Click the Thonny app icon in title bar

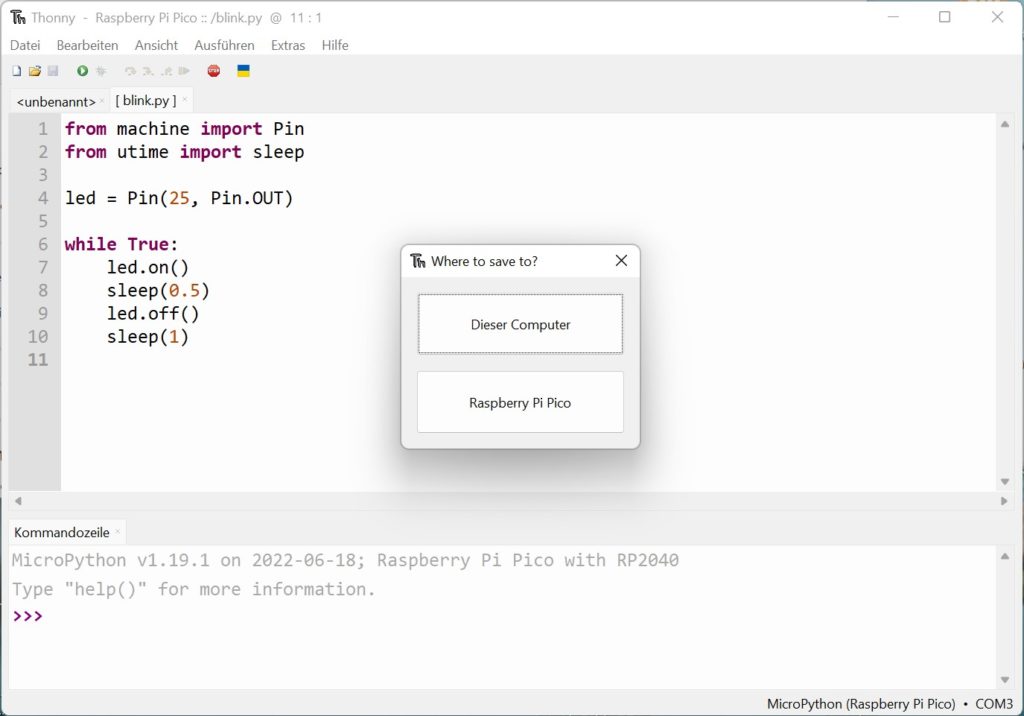pos(18,18)
